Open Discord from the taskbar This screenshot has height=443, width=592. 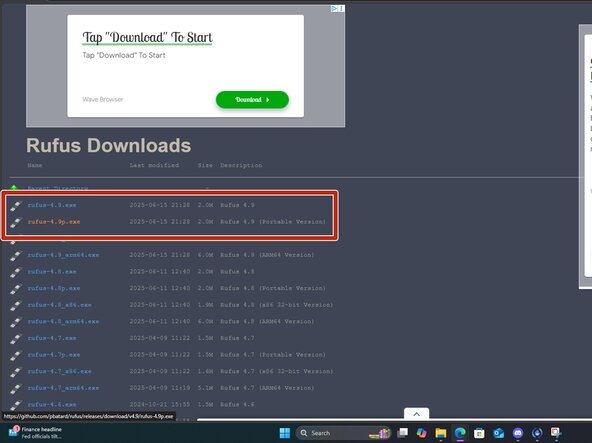point(518,433)
